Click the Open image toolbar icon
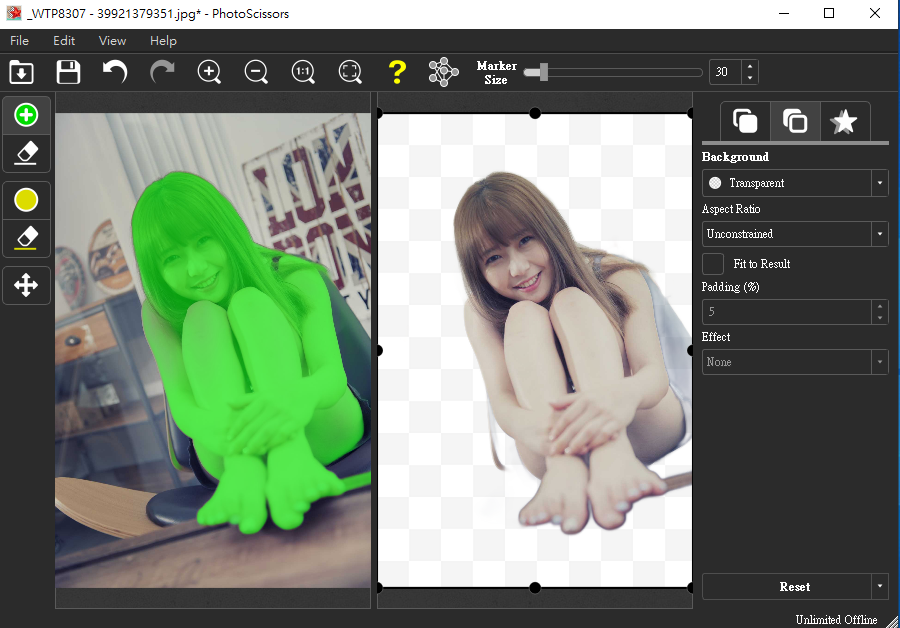Screen dimensions: 900x628 [x=21, y=72]
